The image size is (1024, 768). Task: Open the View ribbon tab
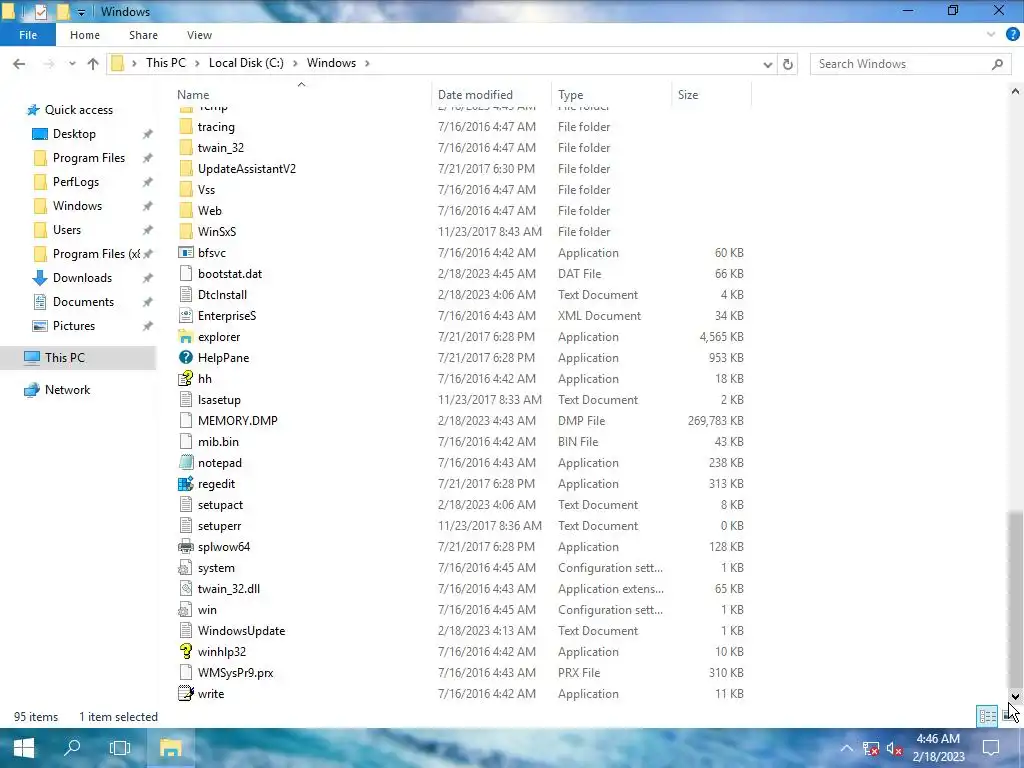199,35
